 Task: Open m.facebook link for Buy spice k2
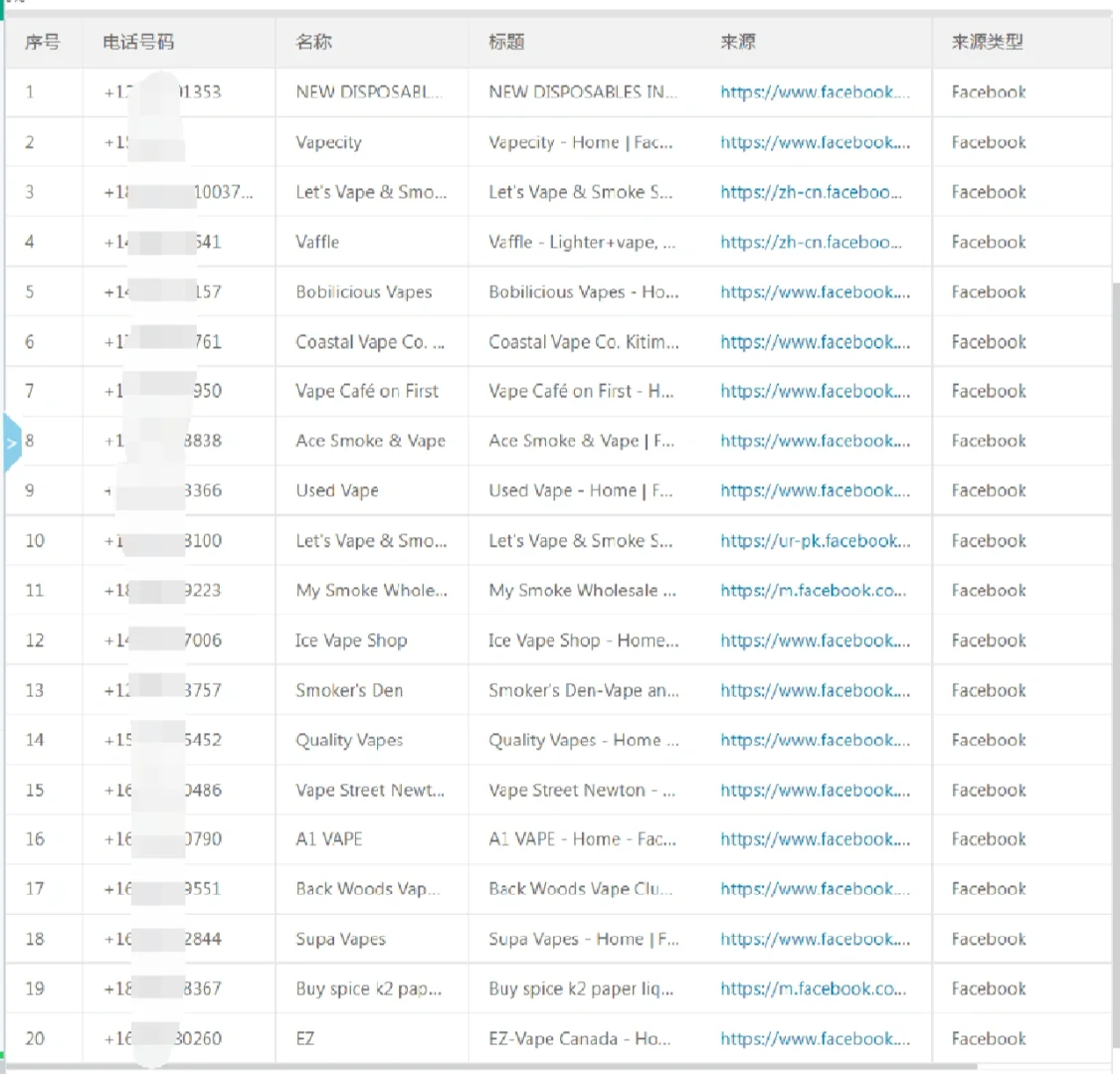point(813,989)
